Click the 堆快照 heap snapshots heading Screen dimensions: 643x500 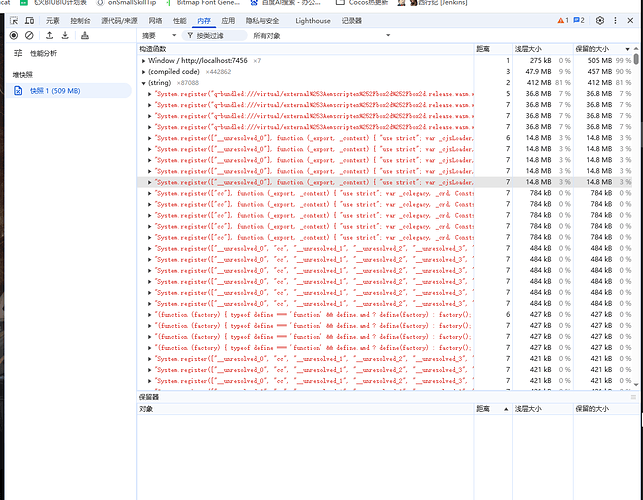pyautogui.click(x=23, y=75)
